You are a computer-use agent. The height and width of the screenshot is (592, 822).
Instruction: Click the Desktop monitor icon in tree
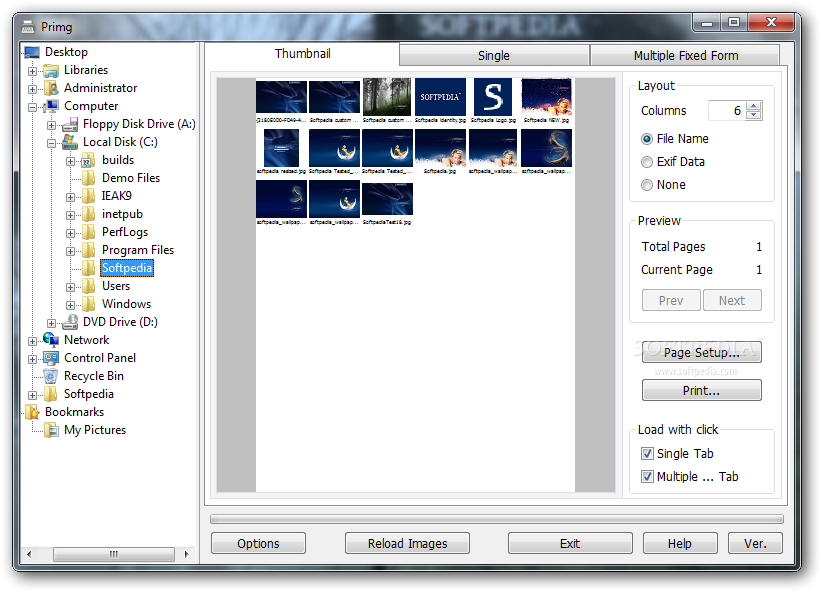coord(32,52)
